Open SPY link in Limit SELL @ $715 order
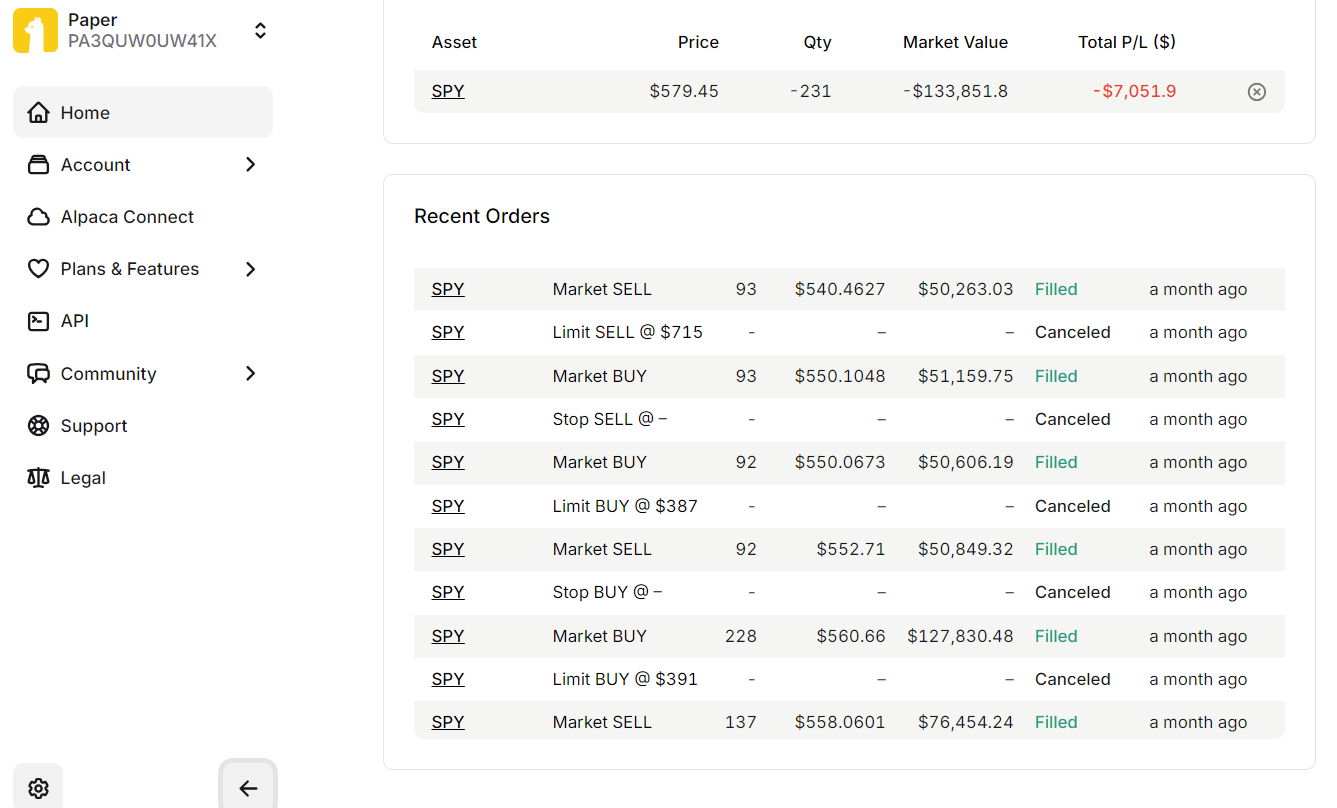Viewport: 1337px width, 808px height. pyautogui.click(x=448, y=332)
